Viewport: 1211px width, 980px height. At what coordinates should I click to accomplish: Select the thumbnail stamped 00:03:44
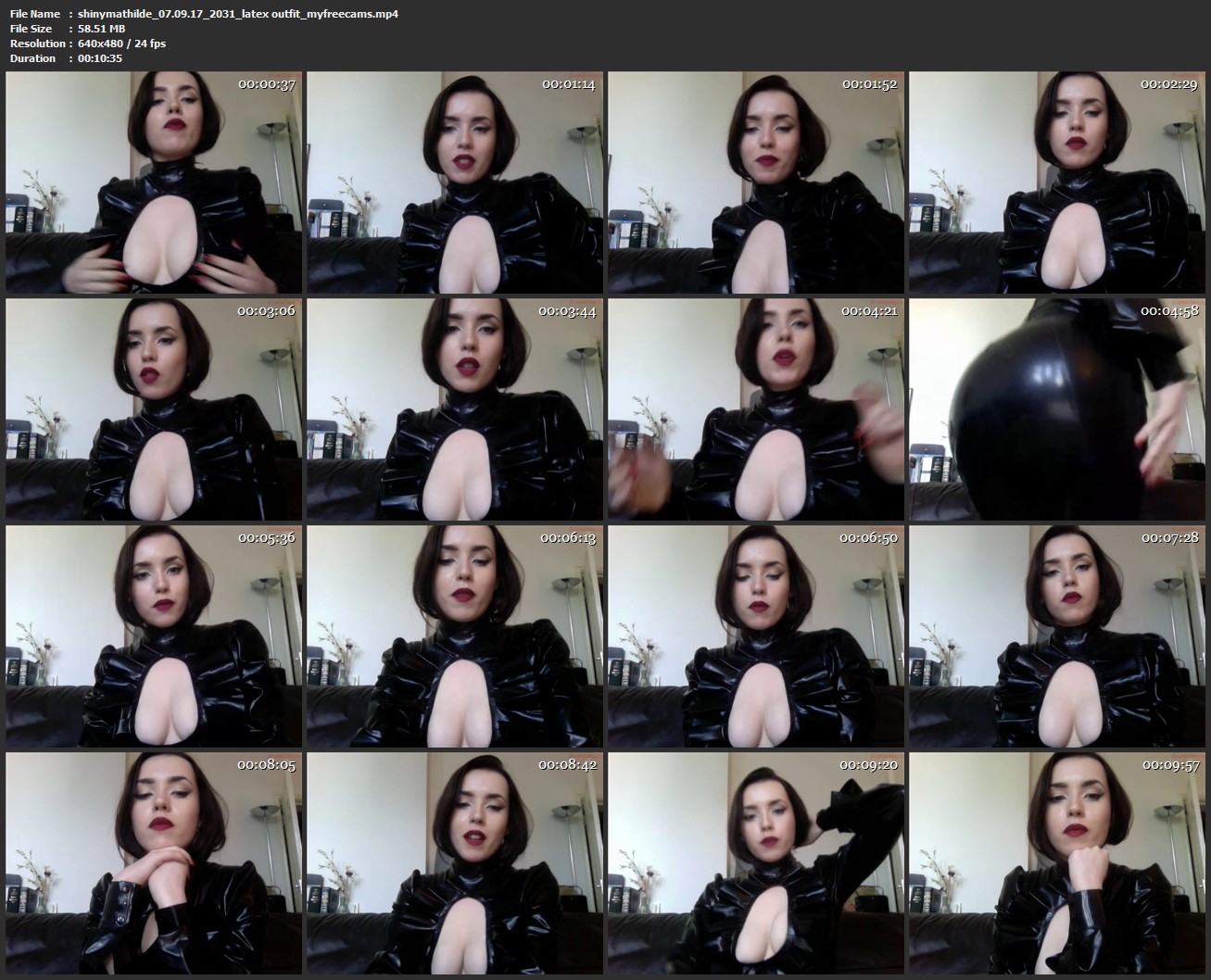pyautogui.click(x=455, y=409)
